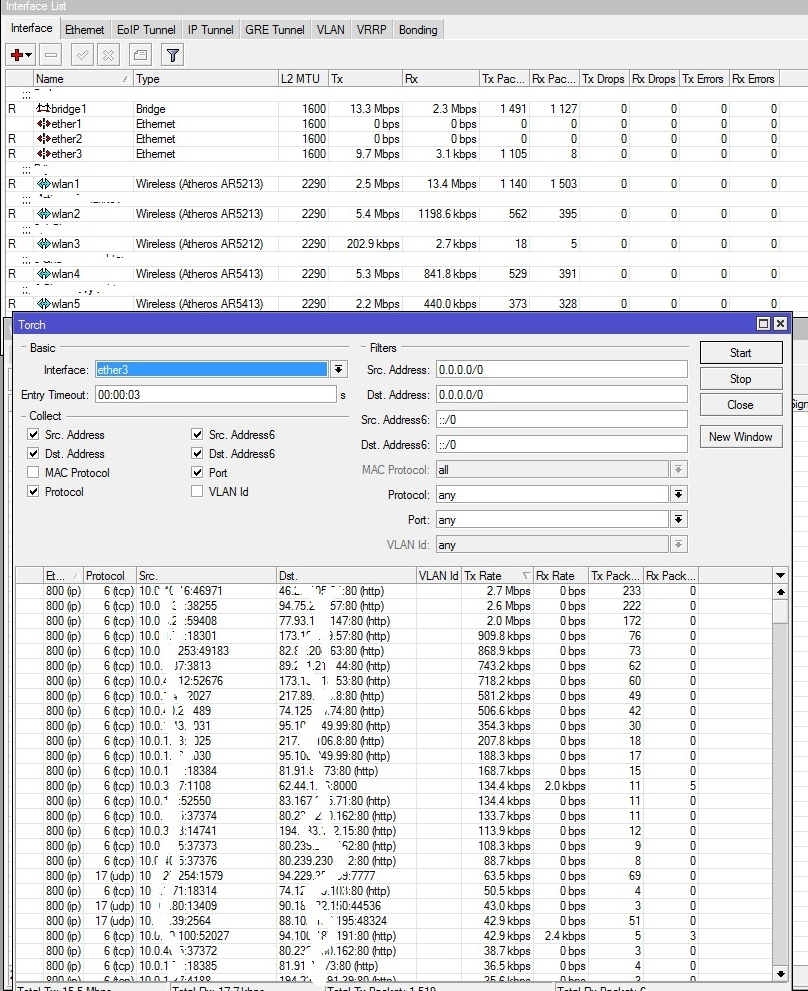Click the Filter funnel toolbar button
Image resolution: width=808 pixels, height=991 pixels.
[173, 55]
